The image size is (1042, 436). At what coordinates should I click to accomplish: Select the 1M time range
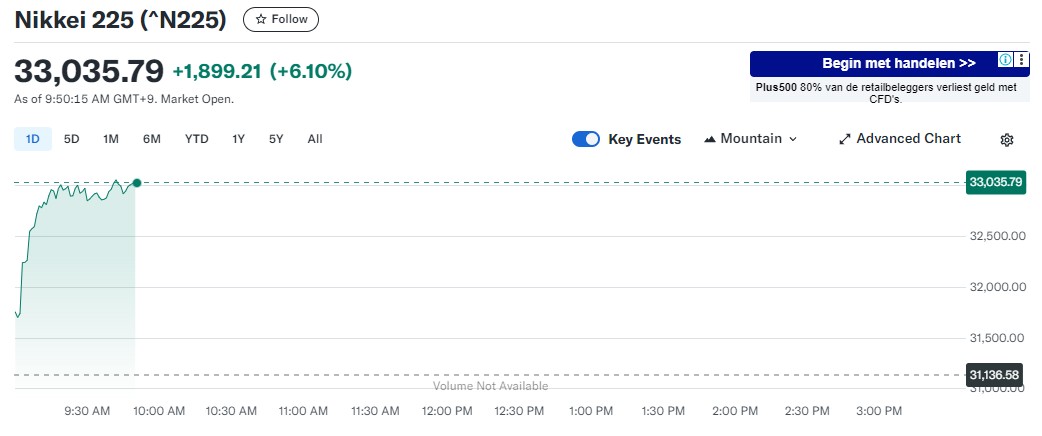111,139
